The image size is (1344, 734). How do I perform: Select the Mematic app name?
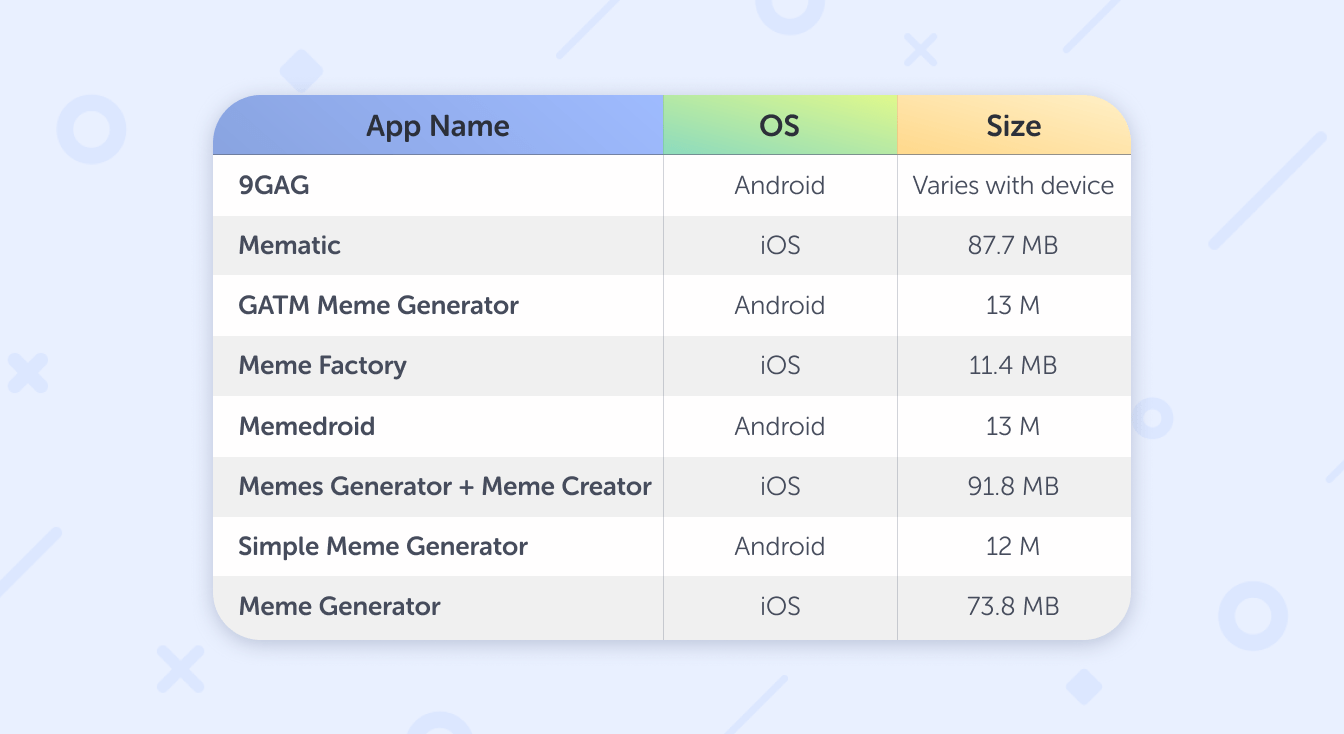pyautogui.click(x=290, y=245)
